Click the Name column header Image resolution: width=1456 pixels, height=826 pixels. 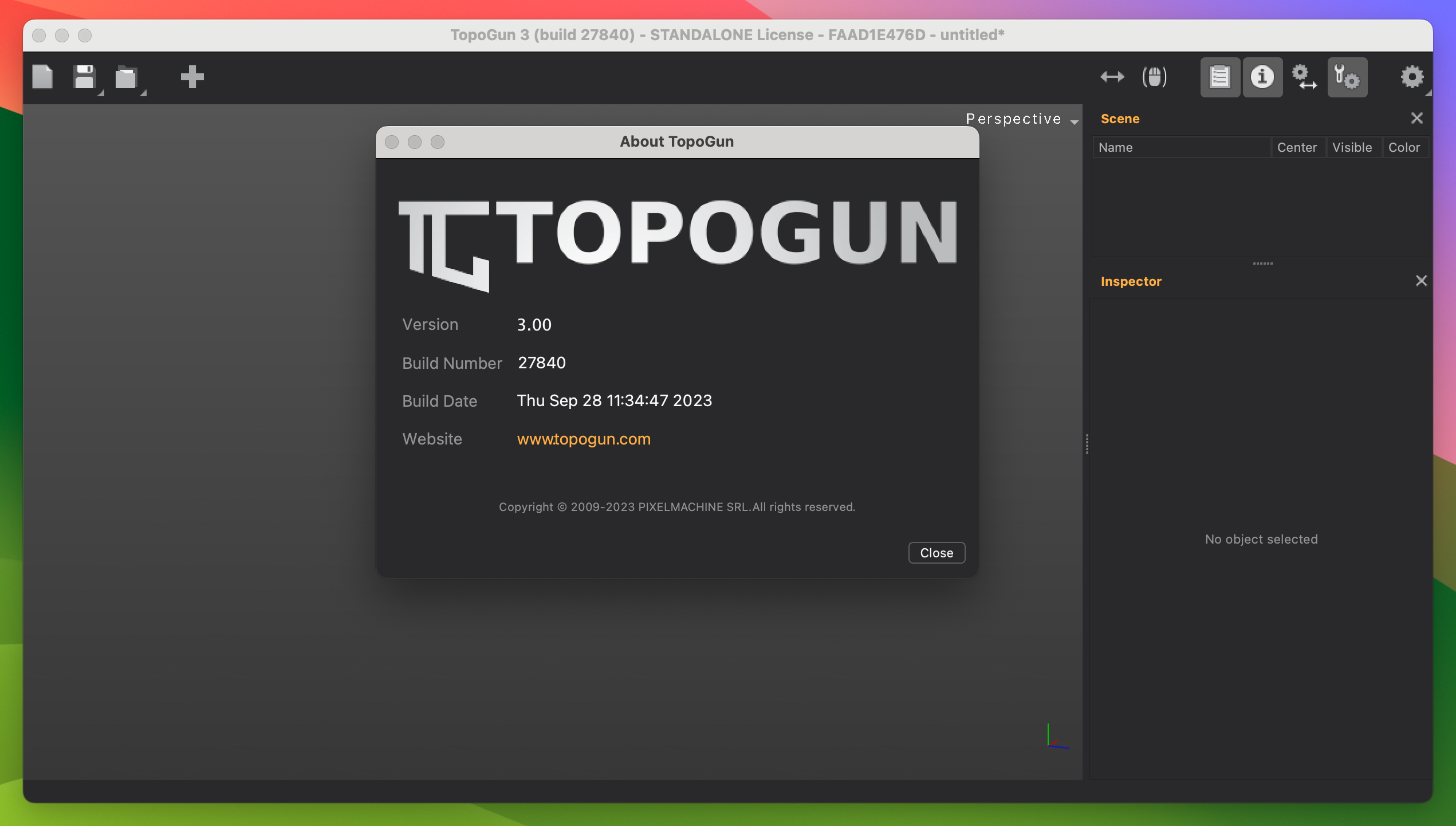(x=1116, y=147)
